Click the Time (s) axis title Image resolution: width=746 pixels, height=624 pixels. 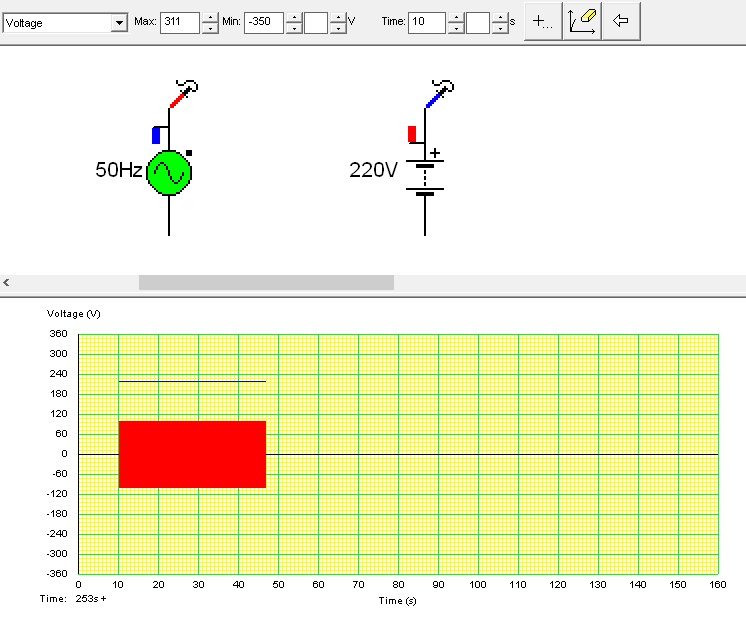pyautogui.click(x=397, y=601)
